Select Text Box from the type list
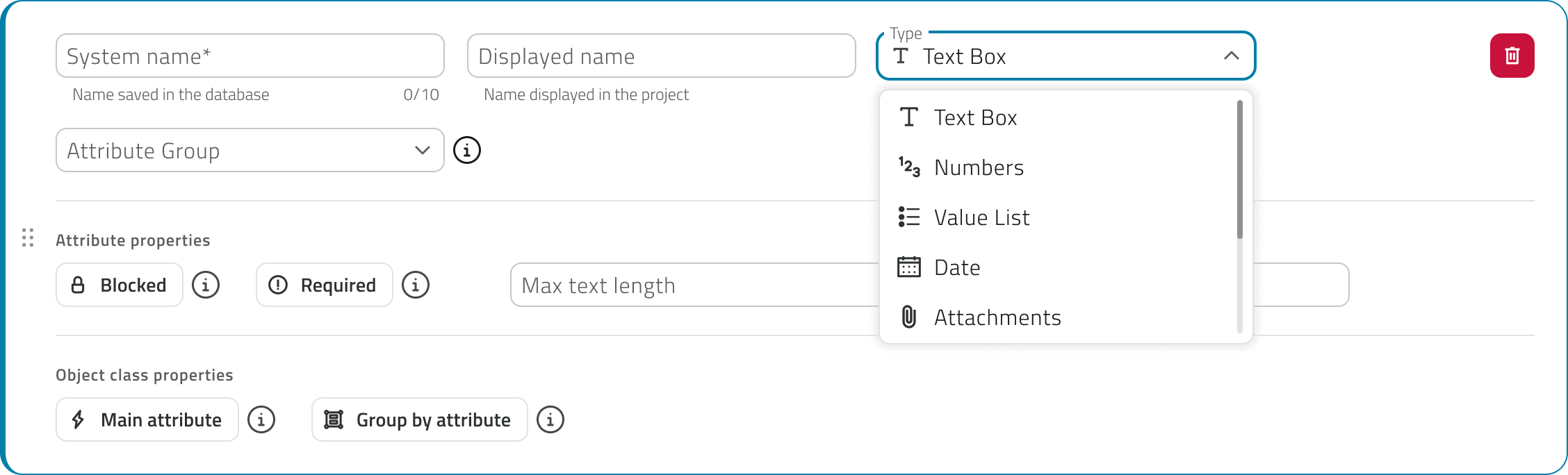Screen dimensions: 1568x475 974,118
